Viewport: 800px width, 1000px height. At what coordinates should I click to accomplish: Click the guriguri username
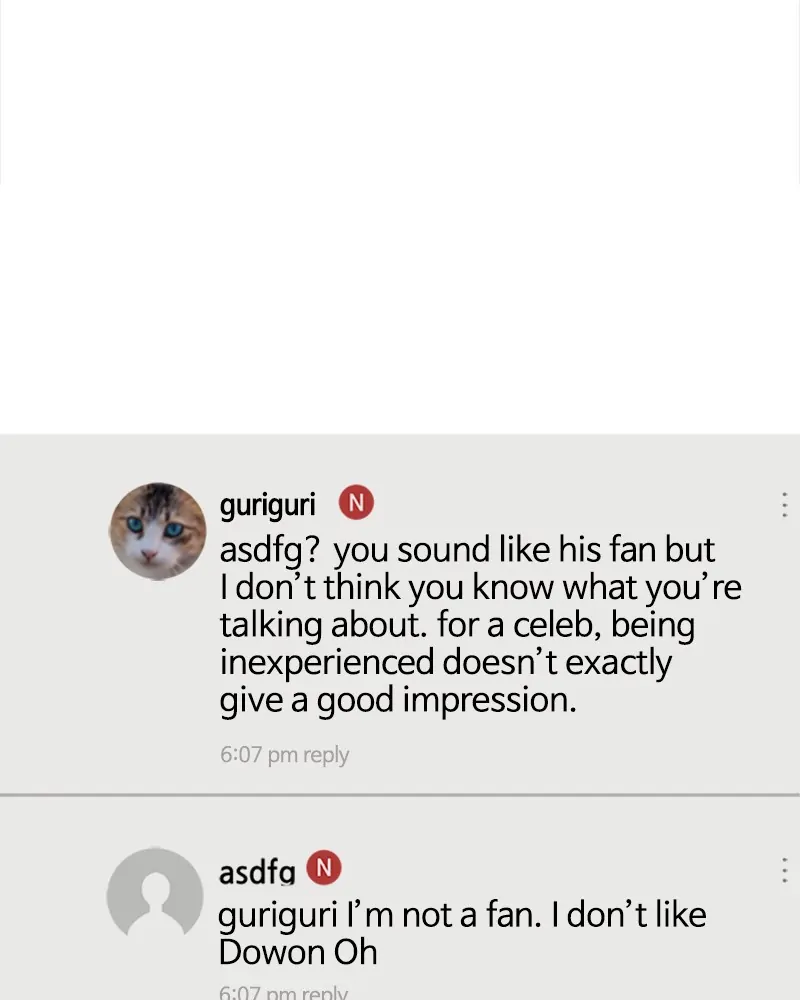tap(267, 504)
